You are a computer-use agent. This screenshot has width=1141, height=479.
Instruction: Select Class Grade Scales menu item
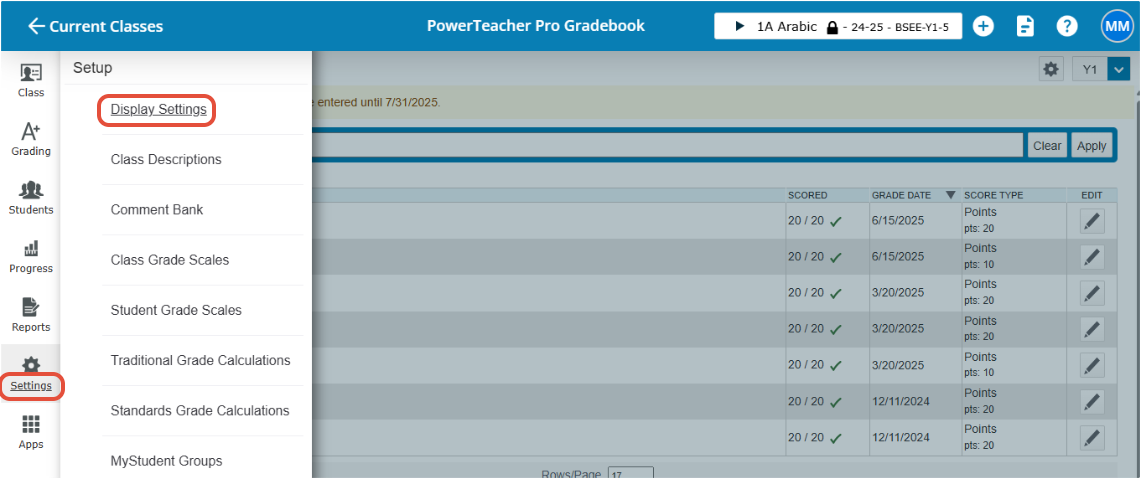pyautogui.click(x=170, y=260)
